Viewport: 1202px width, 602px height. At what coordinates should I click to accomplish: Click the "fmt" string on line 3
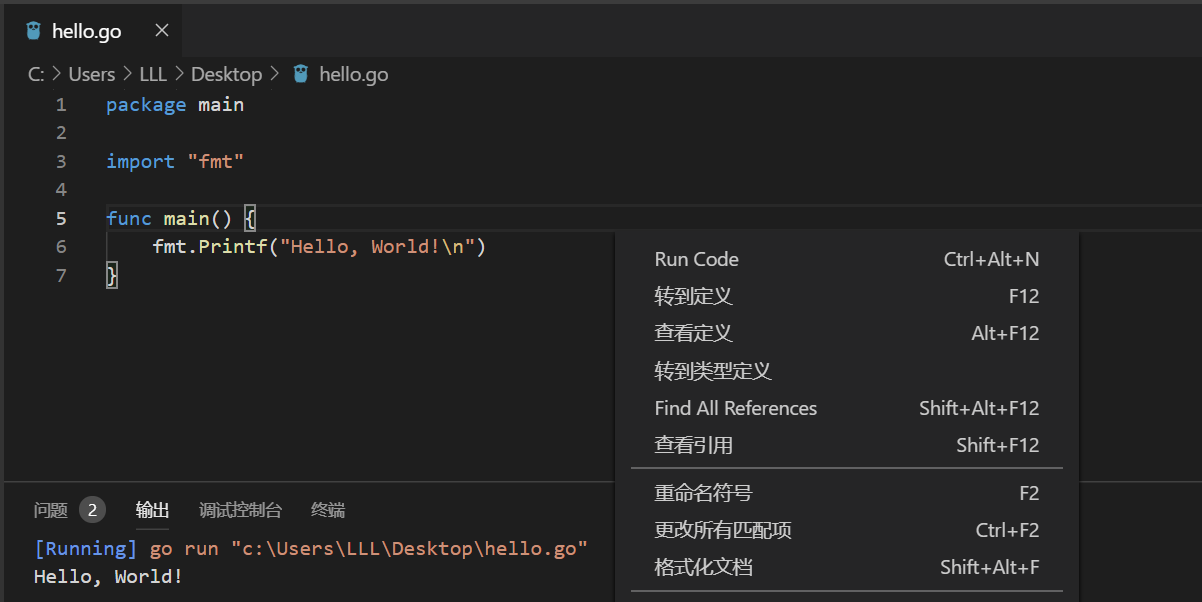[215, 161]
